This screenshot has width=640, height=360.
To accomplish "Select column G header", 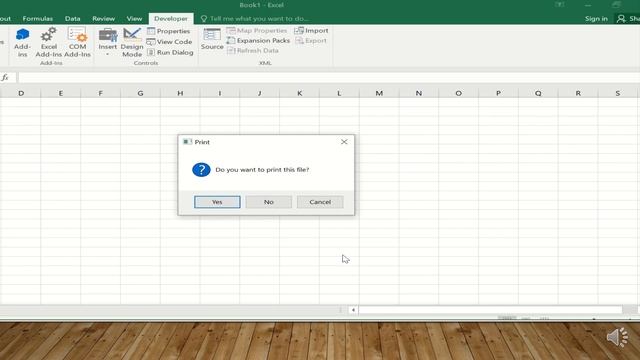I will coord(140,93).
